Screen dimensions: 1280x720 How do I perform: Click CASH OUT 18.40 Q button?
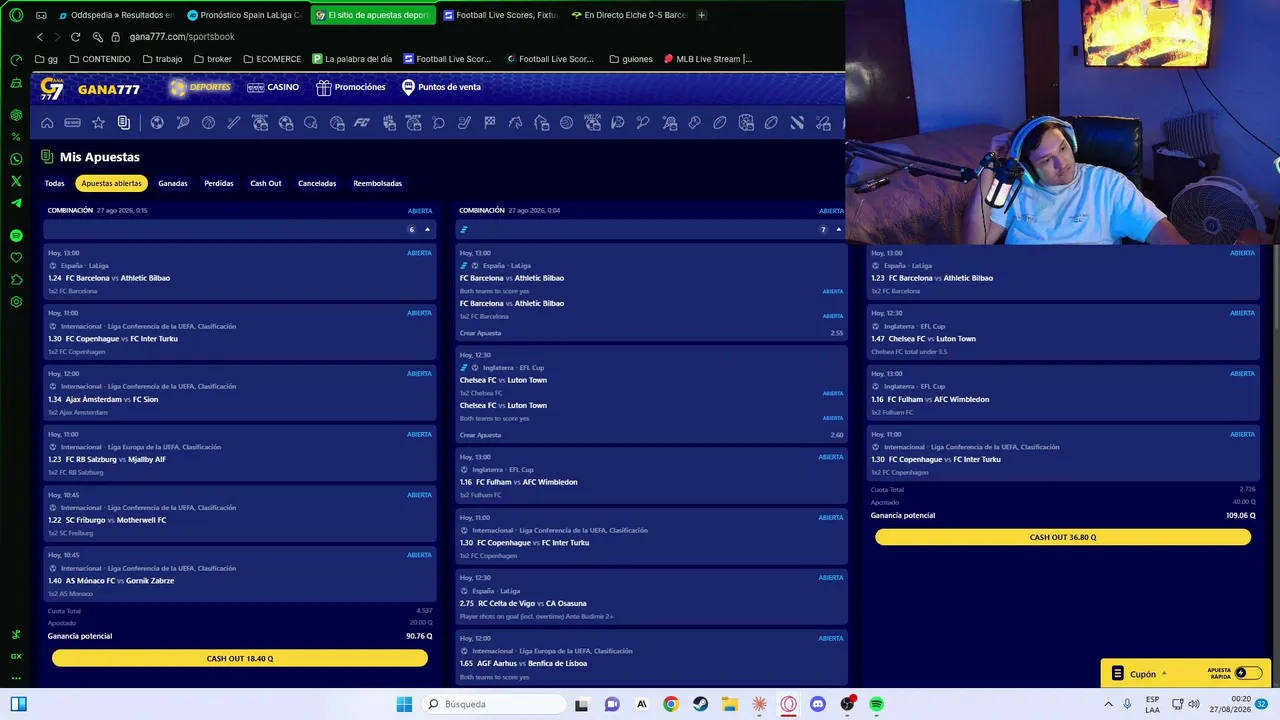[x=240, y=658]
